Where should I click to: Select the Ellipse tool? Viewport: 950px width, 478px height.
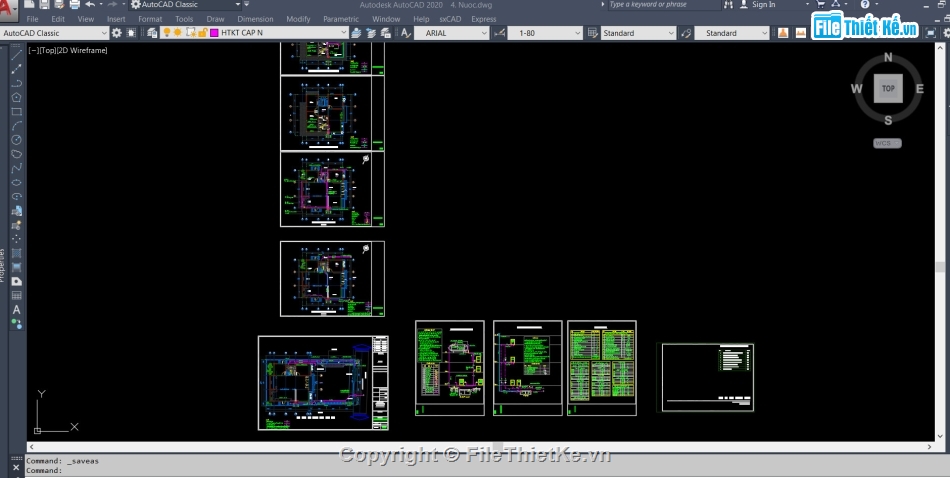pos(16,182)
